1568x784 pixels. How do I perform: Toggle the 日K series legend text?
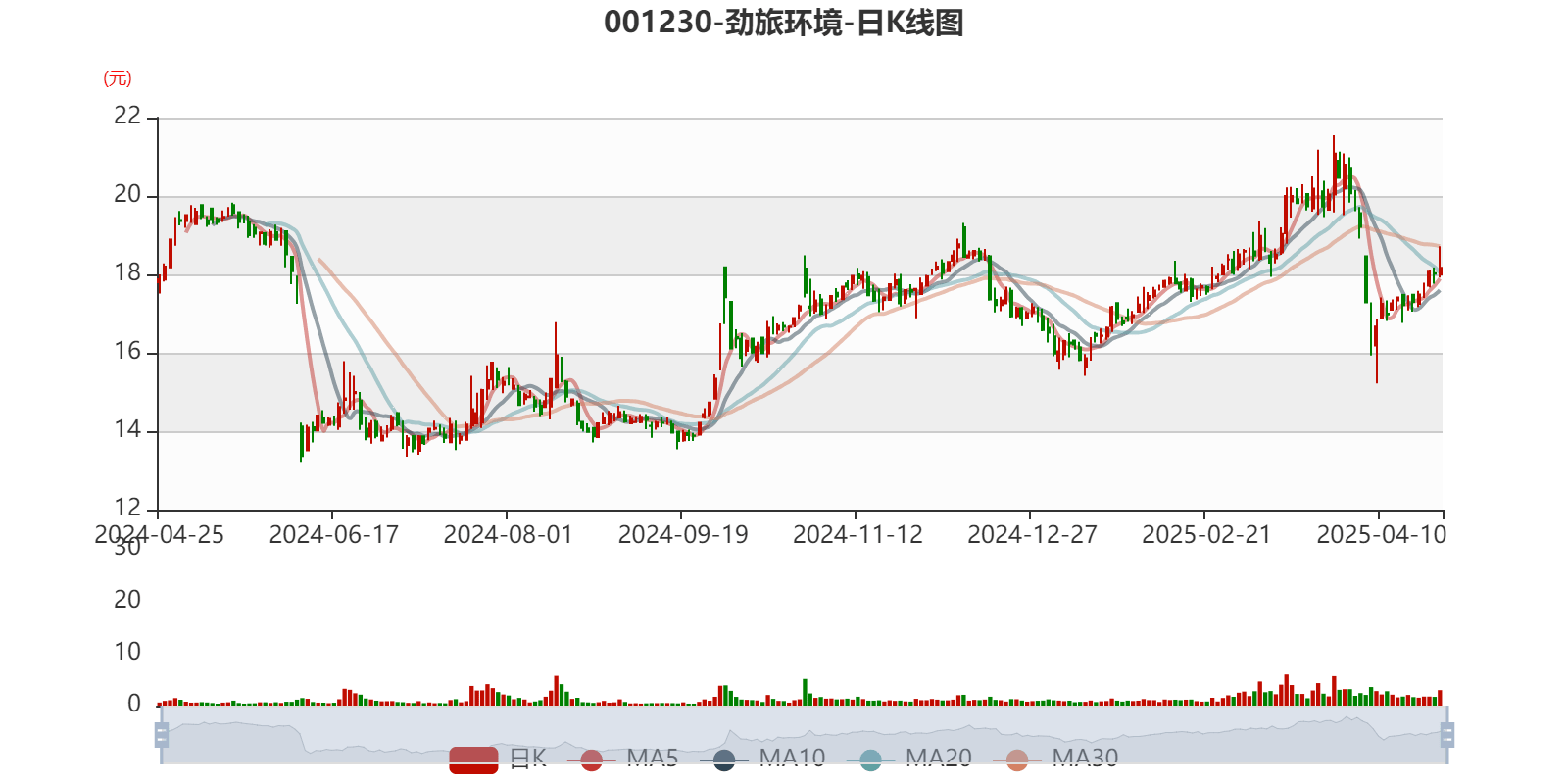pos(527,759)
